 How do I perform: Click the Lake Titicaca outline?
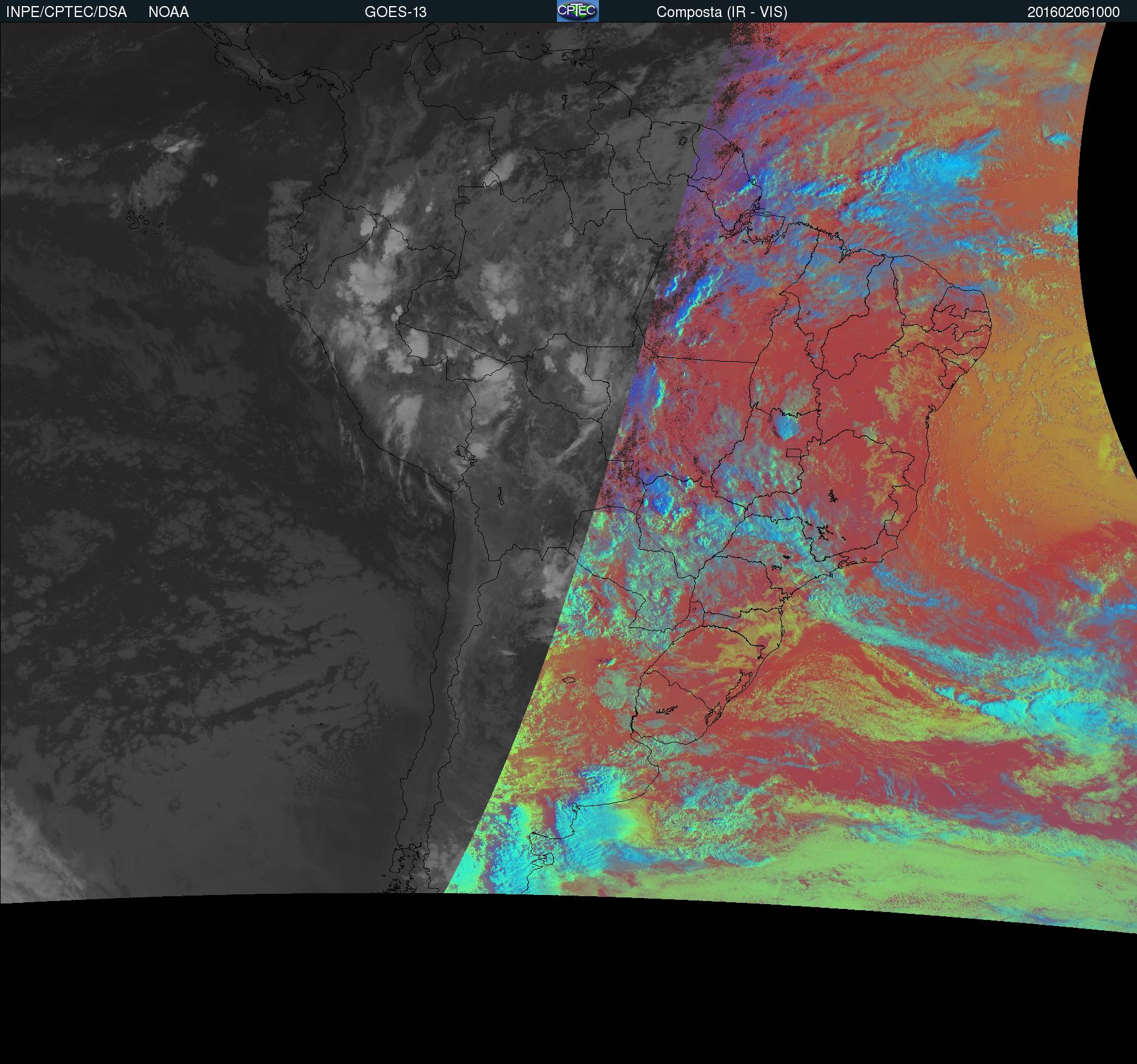tap(463, 453)
